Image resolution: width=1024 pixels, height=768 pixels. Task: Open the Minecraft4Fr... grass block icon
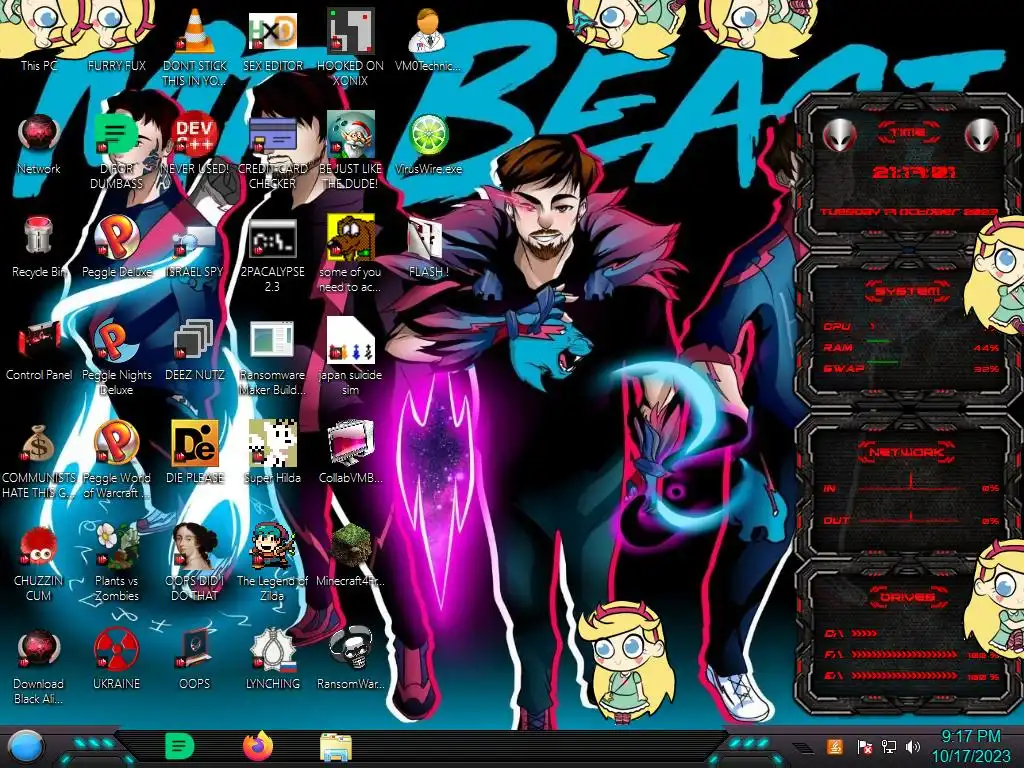(x=350, y=555)
